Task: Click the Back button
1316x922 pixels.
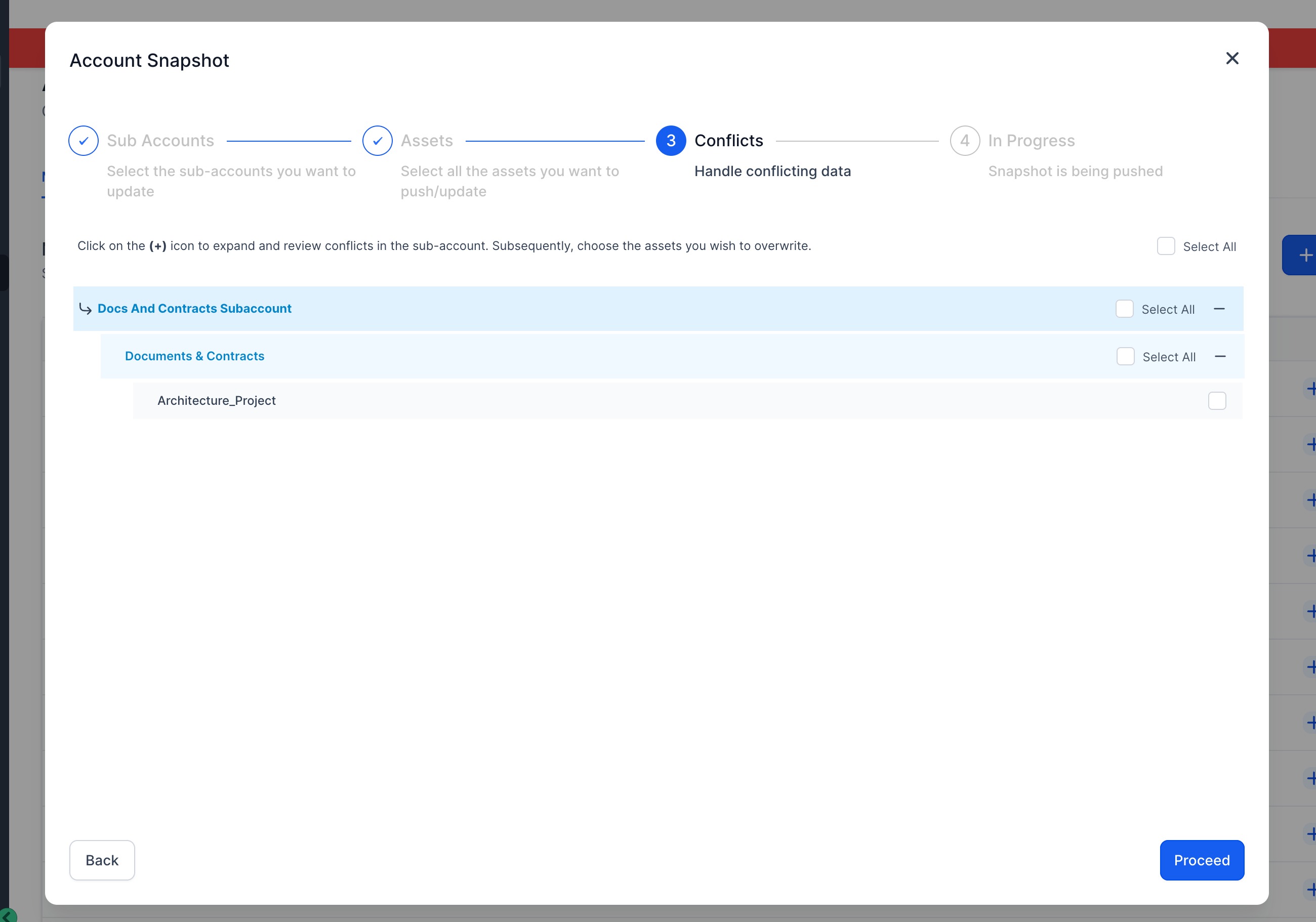Action: pyautogui.click(x=102, y=860)
